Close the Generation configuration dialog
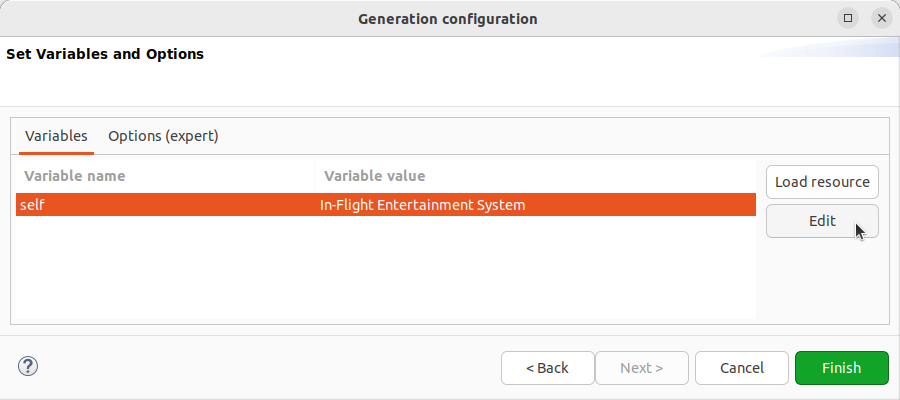The height and width of the screenshot is (400, 900). 881,18
